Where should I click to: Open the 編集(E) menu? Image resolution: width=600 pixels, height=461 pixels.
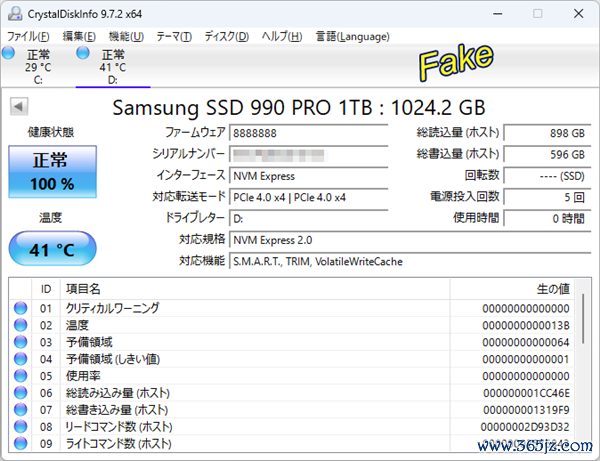point(79,37)
